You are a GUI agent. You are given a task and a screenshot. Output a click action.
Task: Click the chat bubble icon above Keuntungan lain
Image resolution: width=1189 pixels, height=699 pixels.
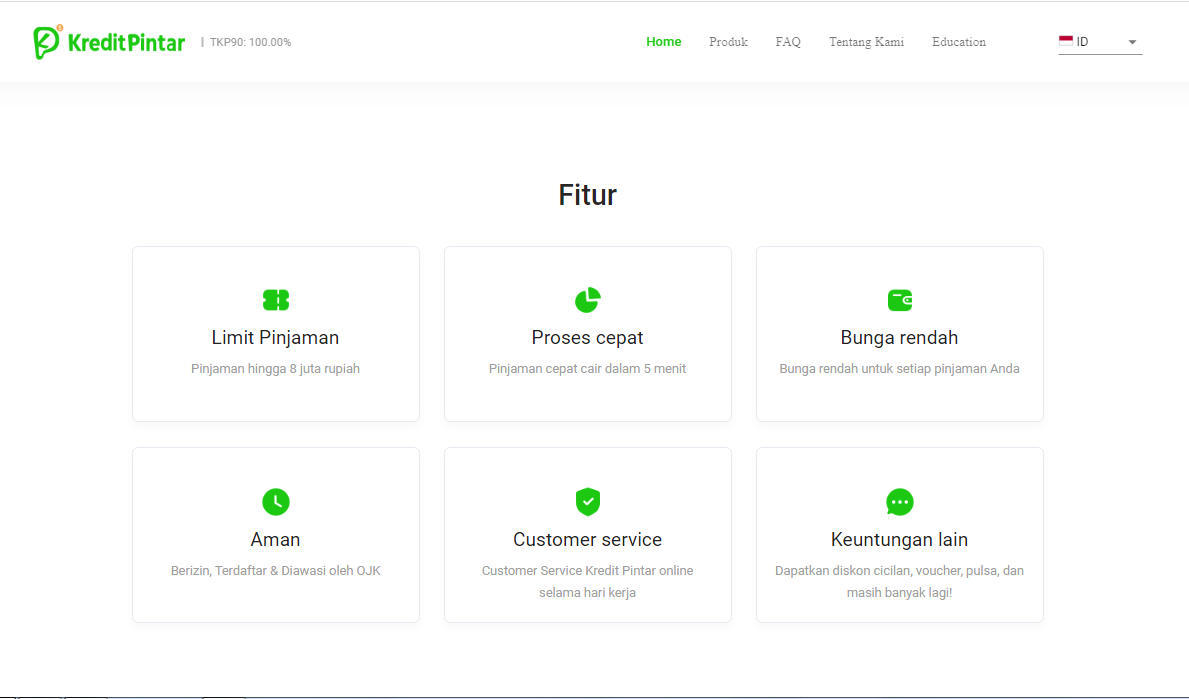(899, 502)
